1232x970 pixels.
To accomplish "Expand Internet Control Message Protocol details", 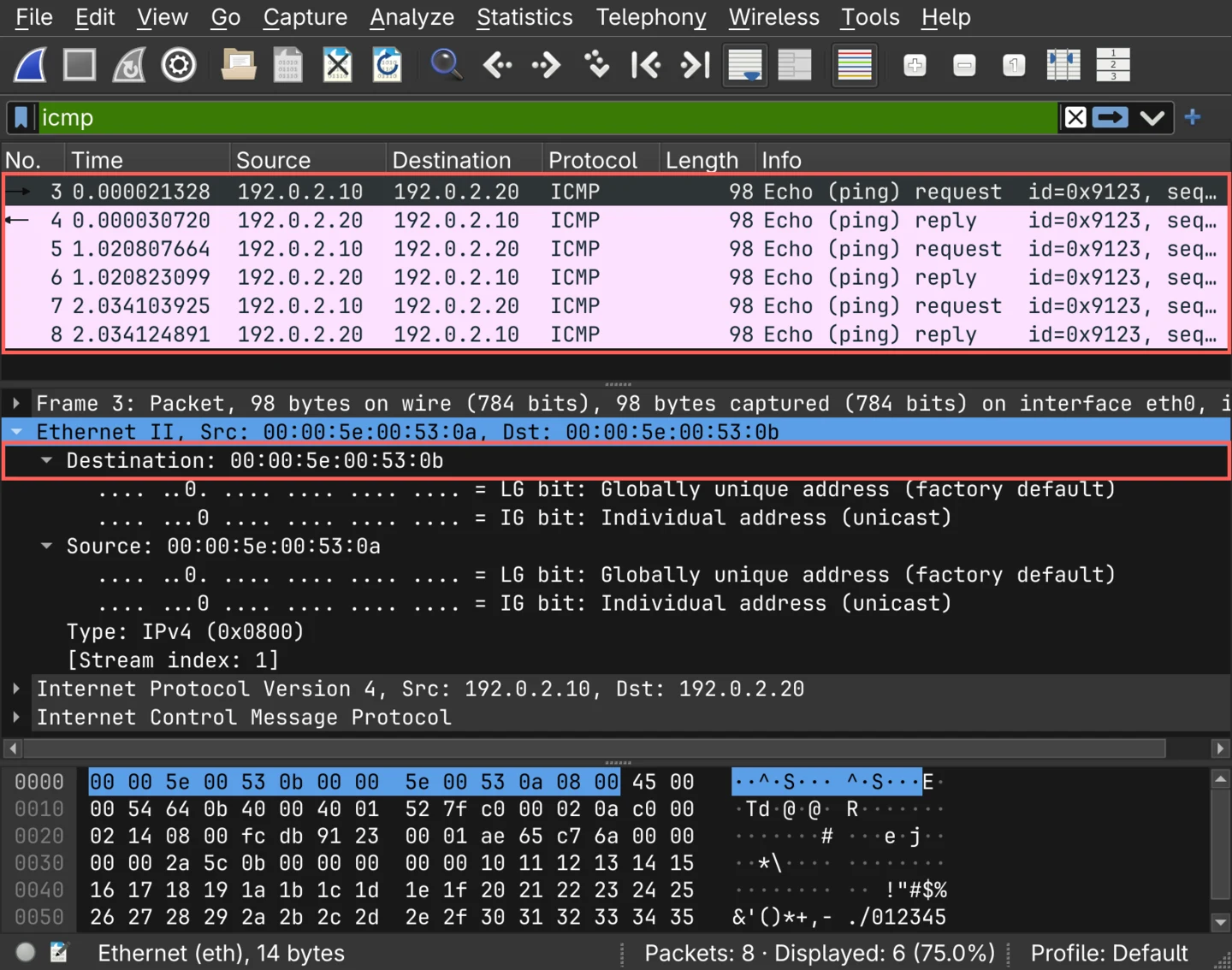I will pos(16,717).
